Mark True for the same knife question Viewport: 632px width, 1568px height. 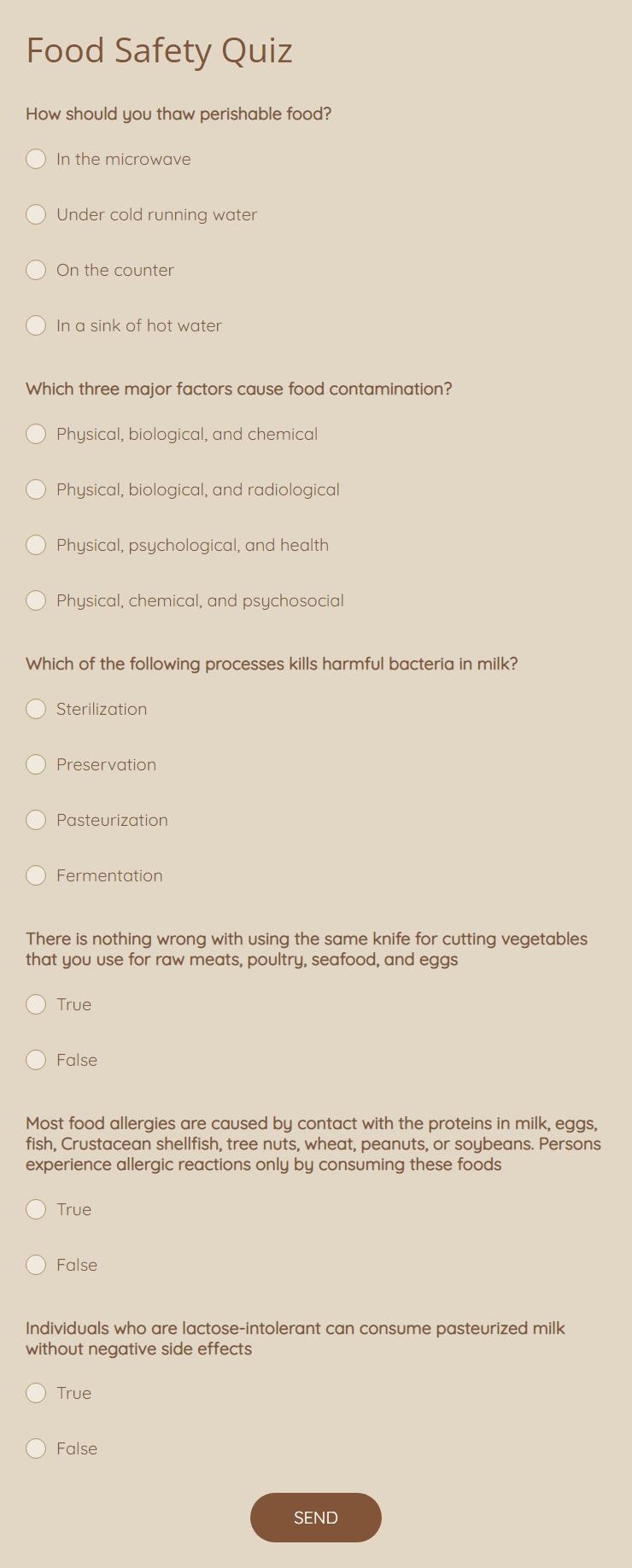[x=36, y=1004]
